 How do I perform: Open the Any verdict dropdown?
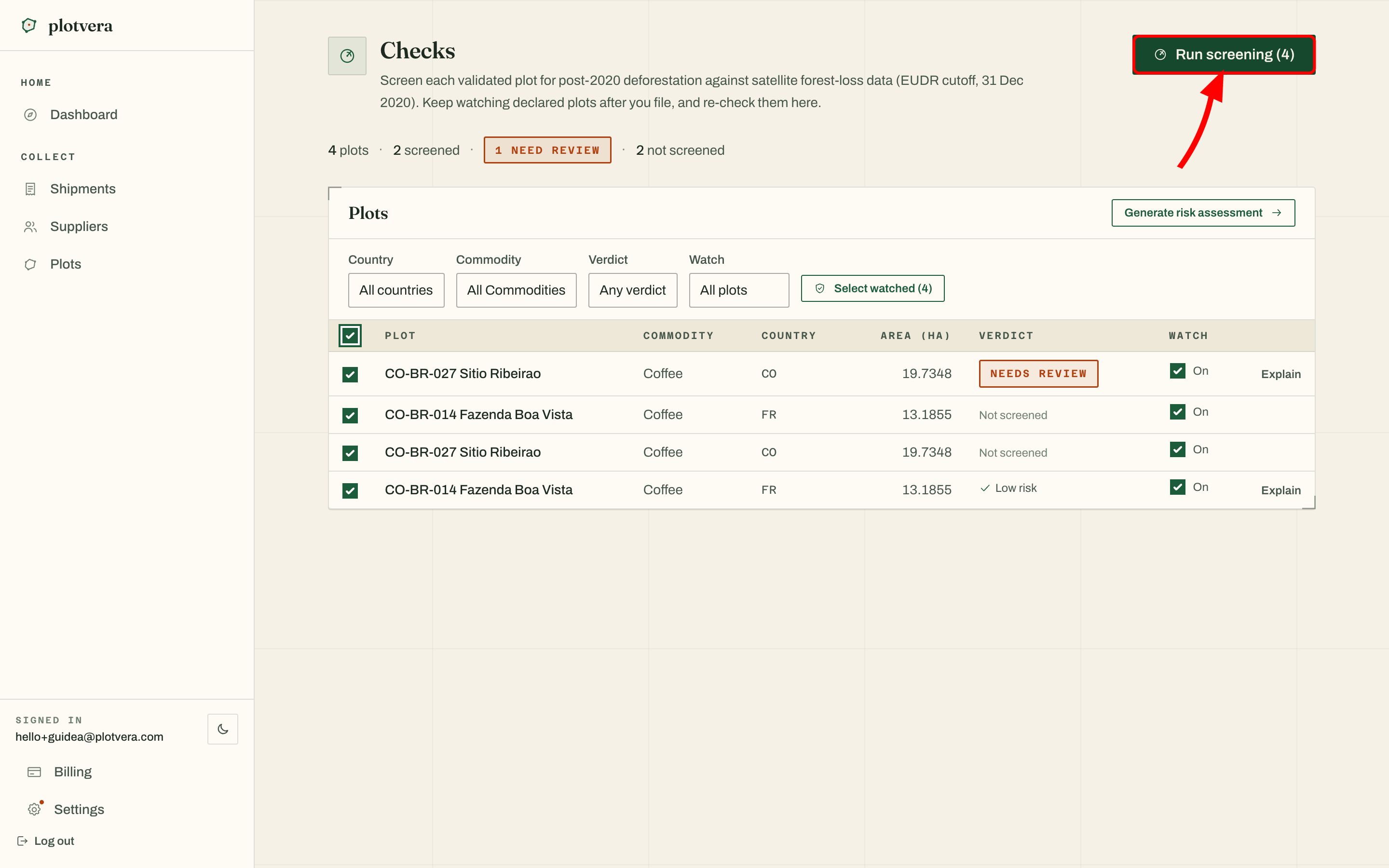point(632,290)
